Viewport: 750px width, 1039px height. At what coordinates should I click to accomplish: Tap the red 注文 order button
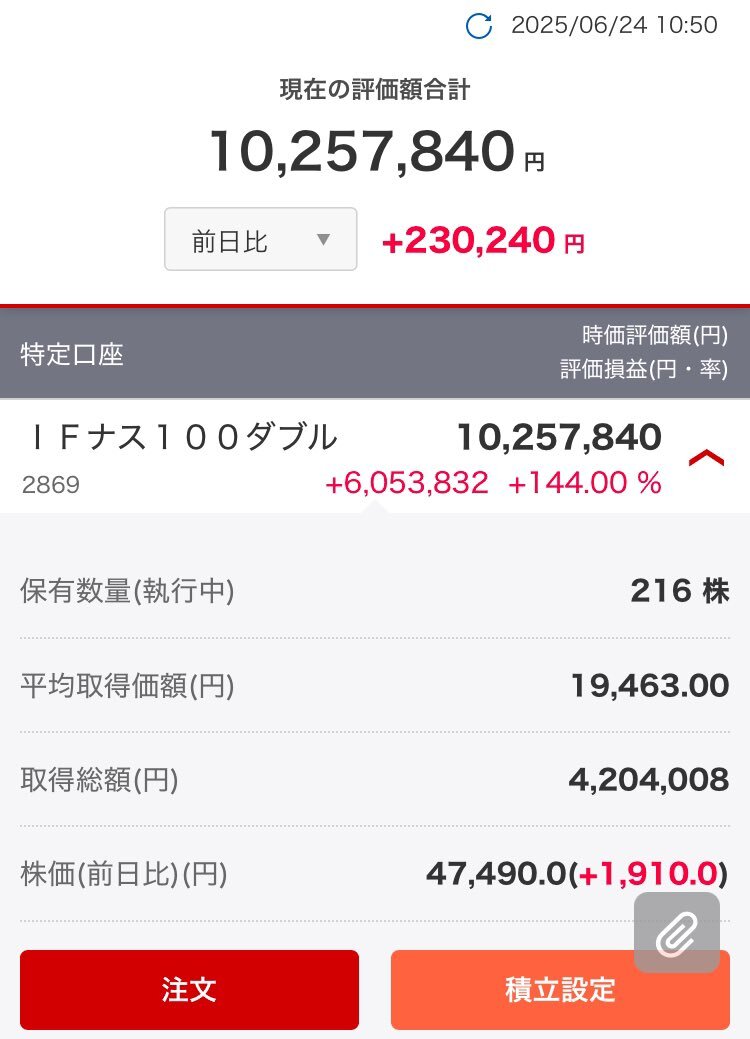pyautogui.click(x=189, y=989)
